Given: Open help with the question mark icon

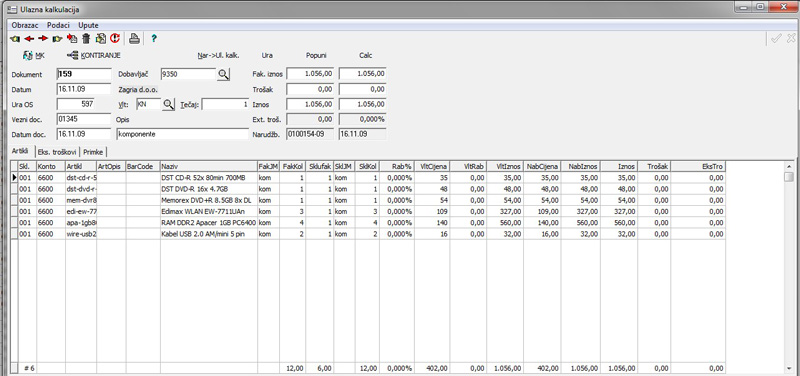Looking at the screenshot, I should click(154, 38).
